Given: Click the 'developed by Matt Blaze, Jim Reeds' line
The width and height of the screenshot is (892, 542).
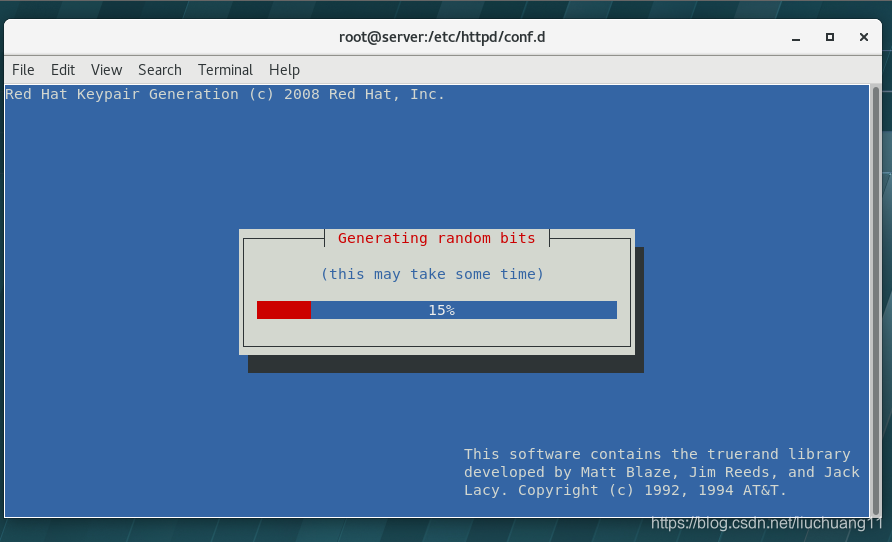Looking at the screenshot, I should [x=662, y=472].
